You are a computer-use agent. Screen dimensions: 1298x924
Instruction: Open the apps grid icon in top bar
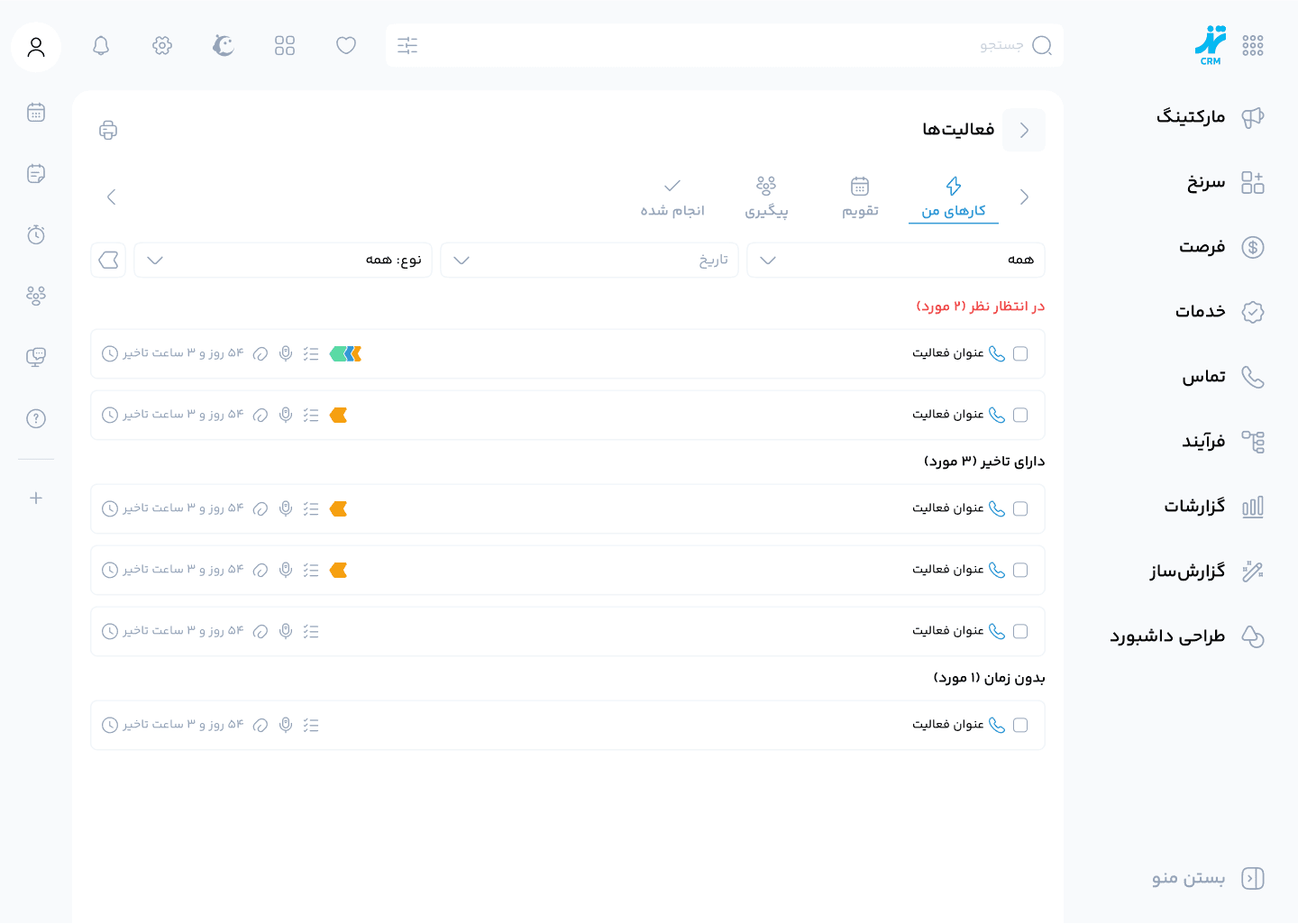[285, 45]
